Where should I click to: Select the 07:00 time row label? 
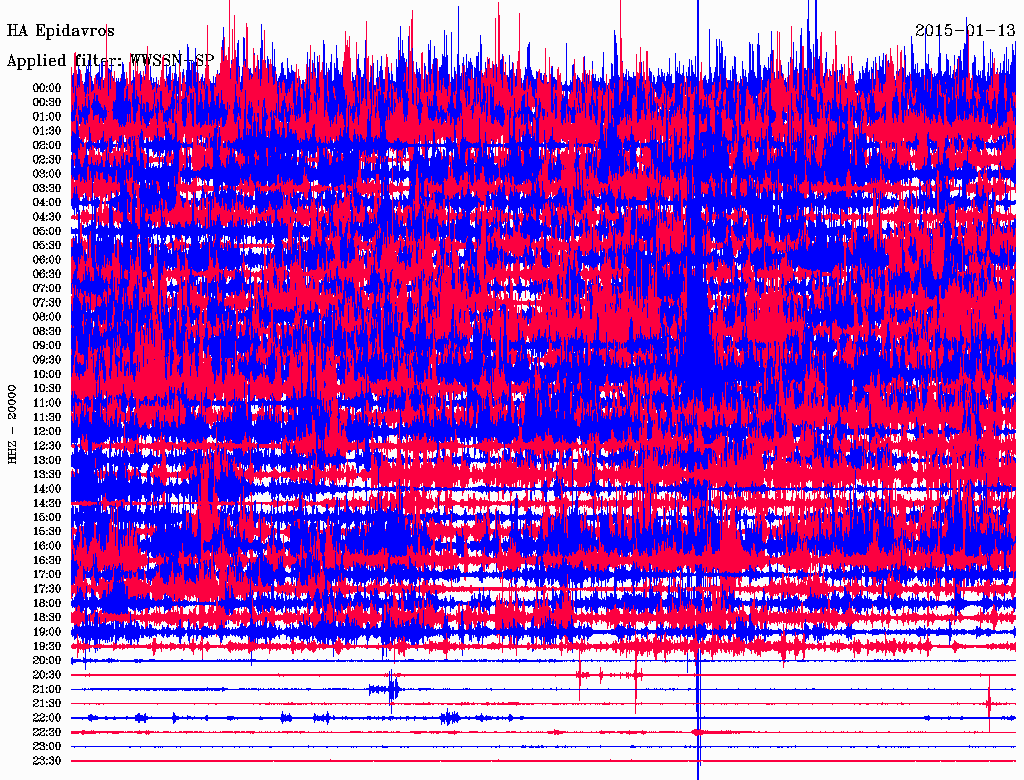point(47,289)
